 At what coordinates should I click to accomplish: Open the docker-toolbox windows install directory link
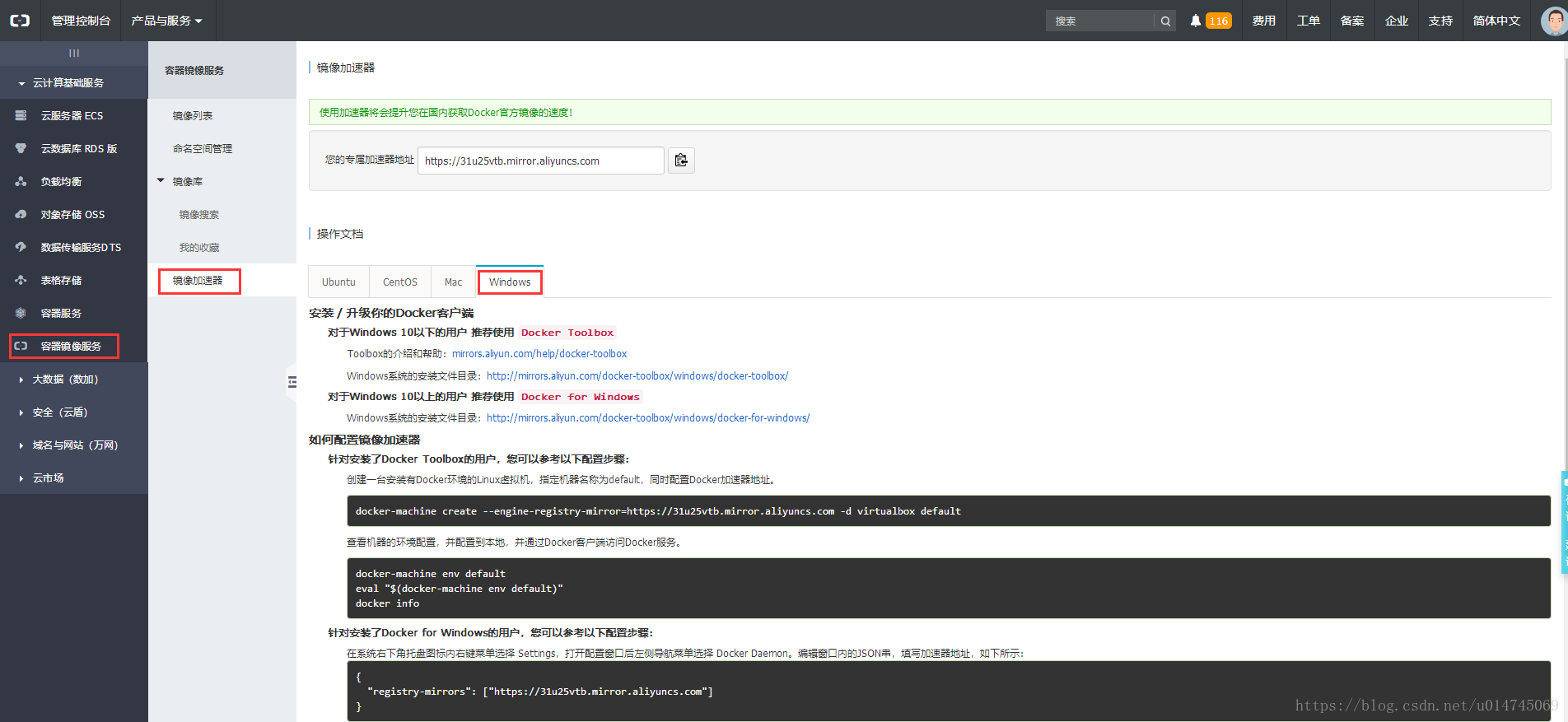(x=637, y=376)
